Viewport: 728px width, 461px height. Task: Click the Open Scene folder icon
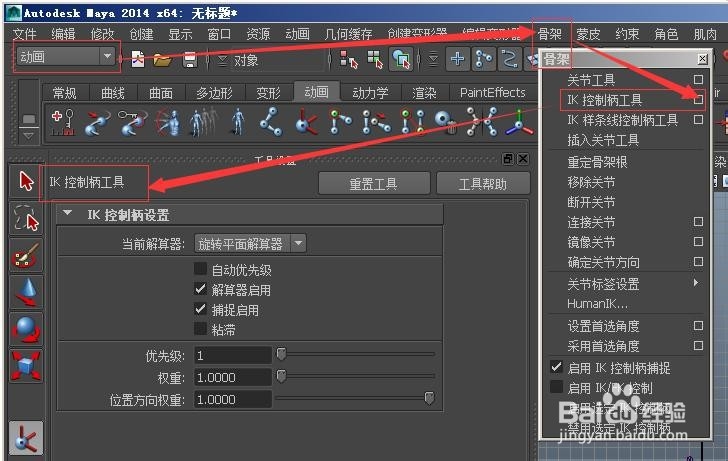tap(162, 59)
